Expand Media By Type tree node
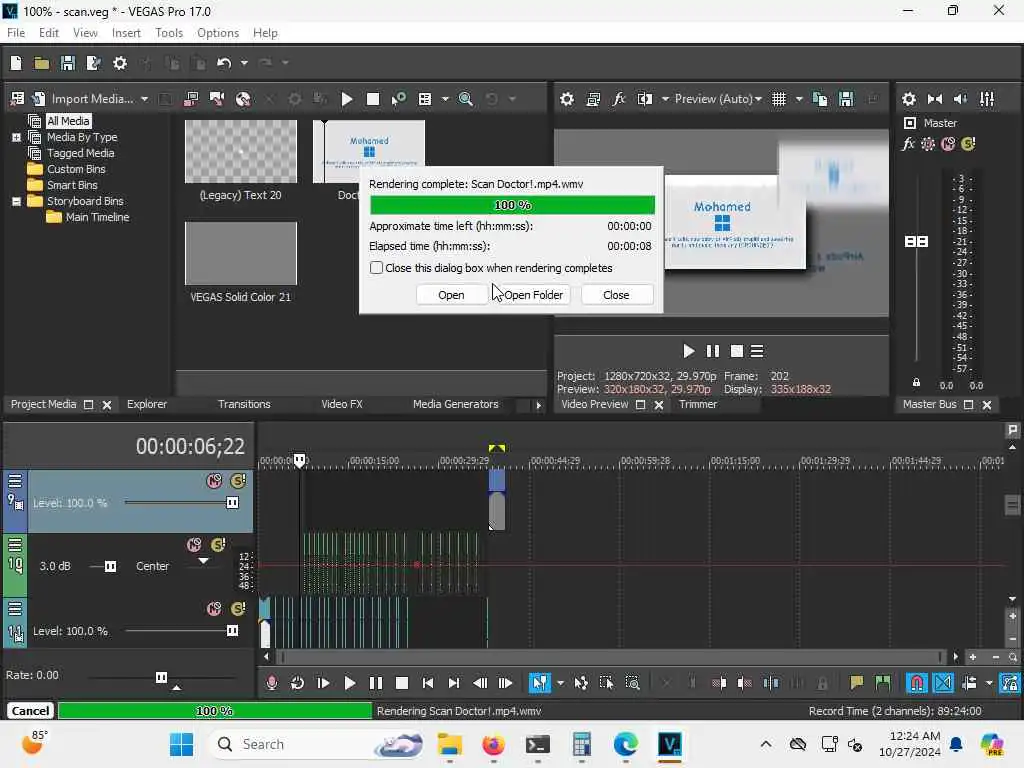This screenshot has height=768, width=1024. (16, 137)
